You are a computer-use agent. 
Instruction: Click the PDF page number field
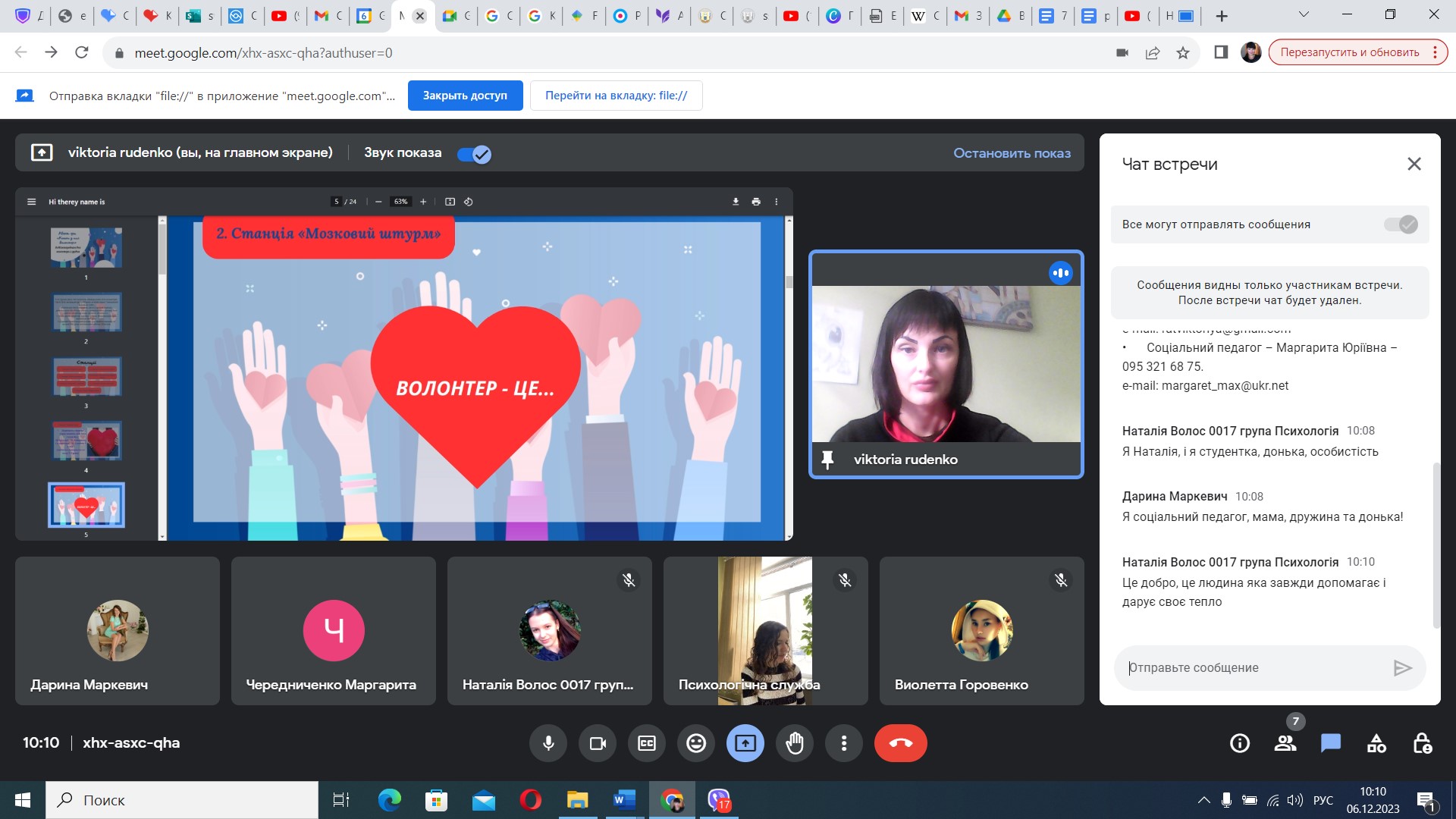[337, 202]
